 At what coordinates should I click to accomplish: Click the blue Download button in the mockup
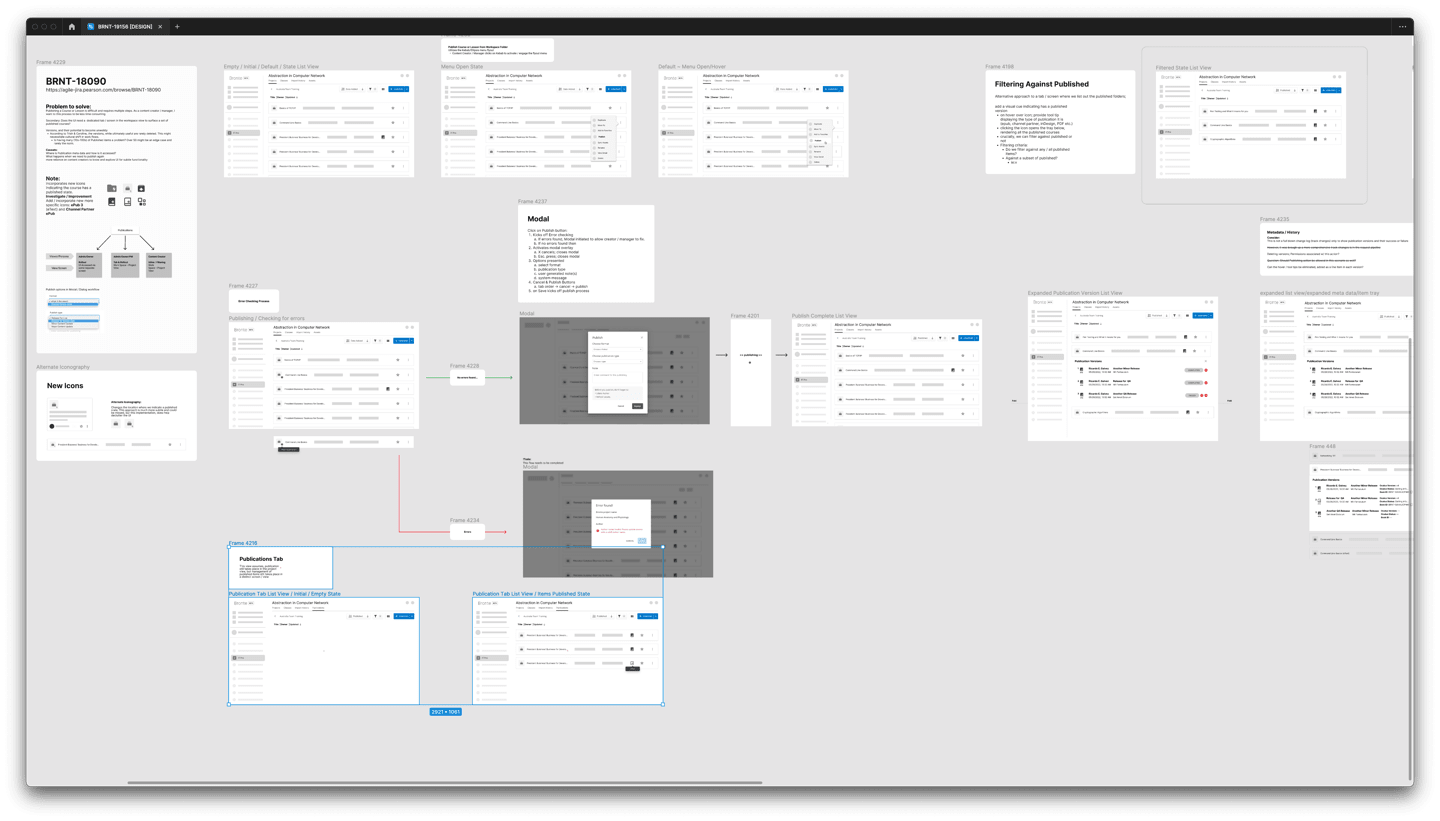pos(646,616)
